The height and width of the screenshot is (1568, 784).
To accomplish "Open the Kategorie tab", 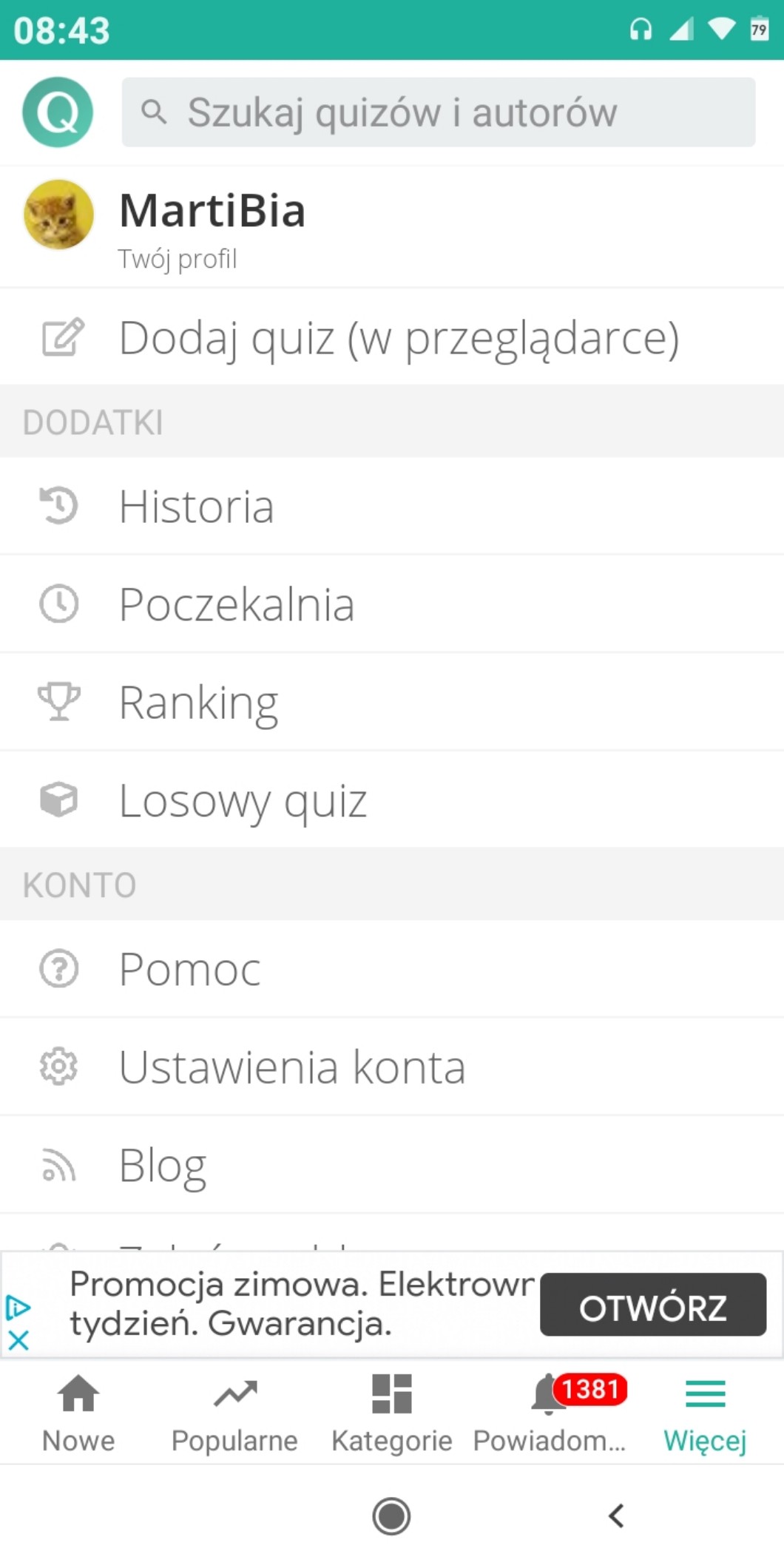I will tap(391, 1411).
